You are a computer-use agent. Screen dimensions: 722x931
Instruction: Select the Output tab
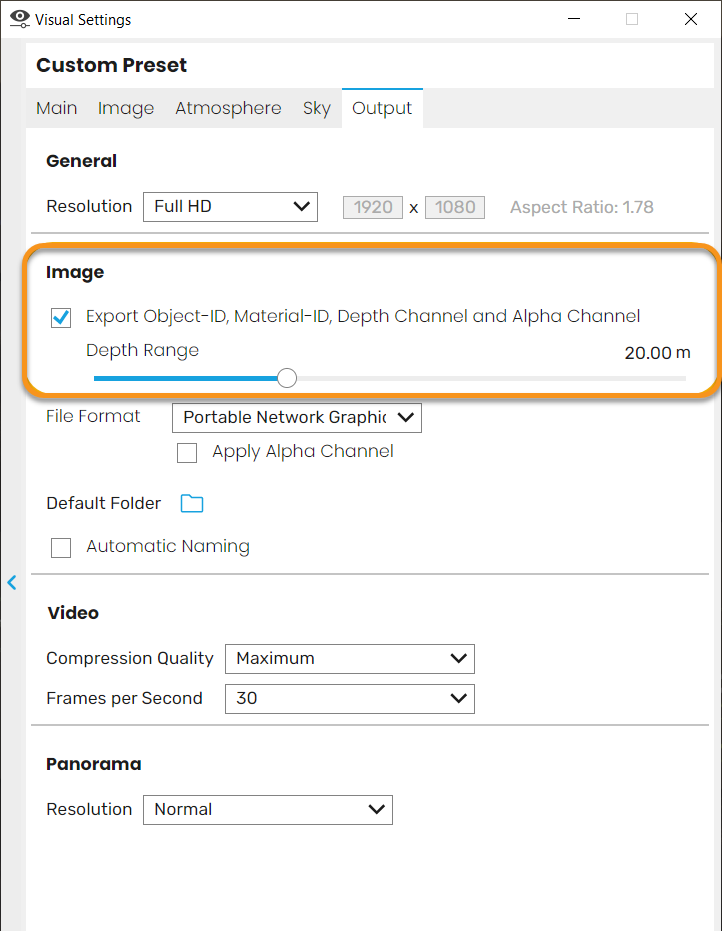(x=382, y=108)
